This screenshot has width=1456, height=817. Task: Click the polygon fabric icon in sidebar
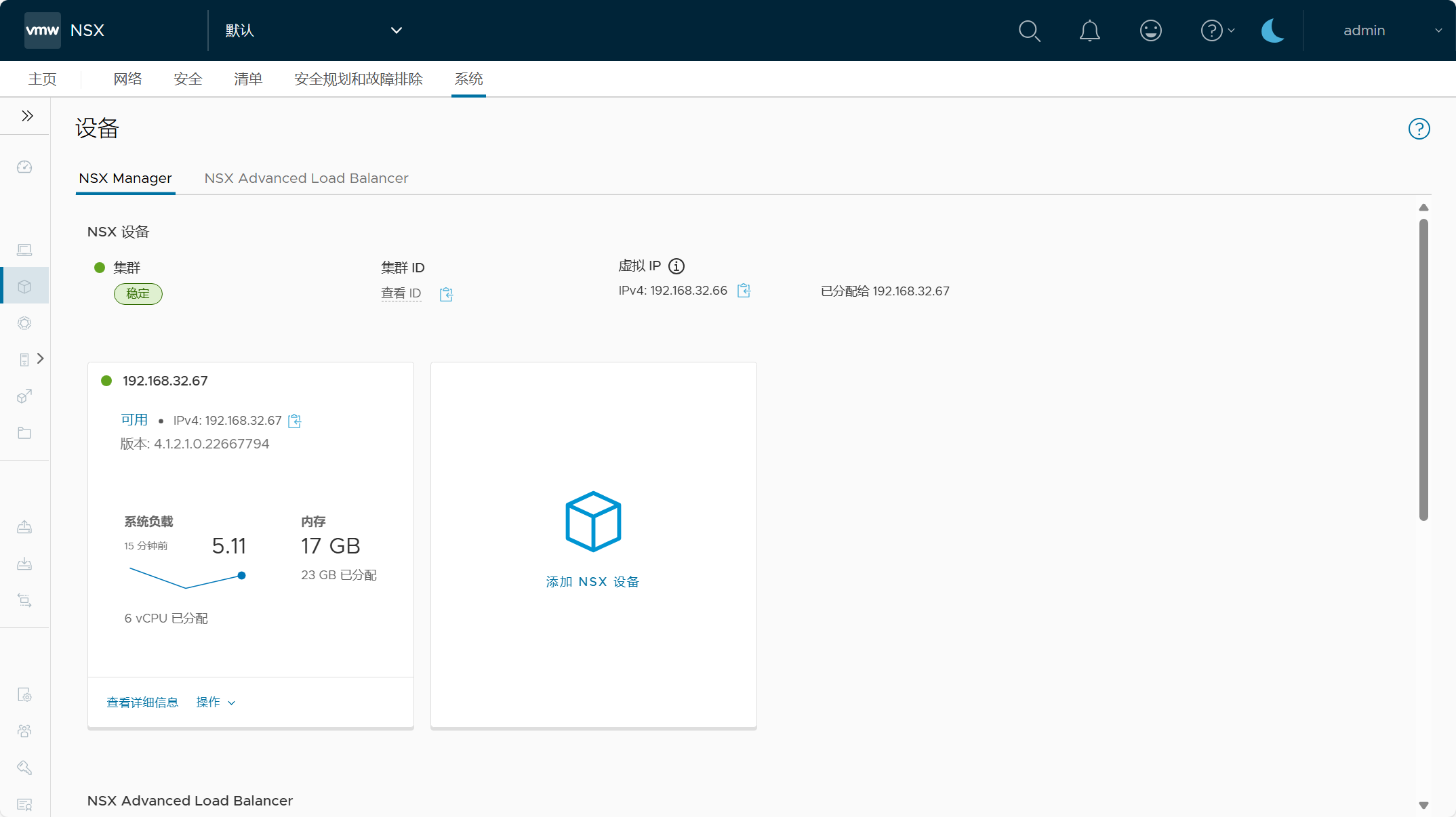pyautogui.click(x=24, y=323)
